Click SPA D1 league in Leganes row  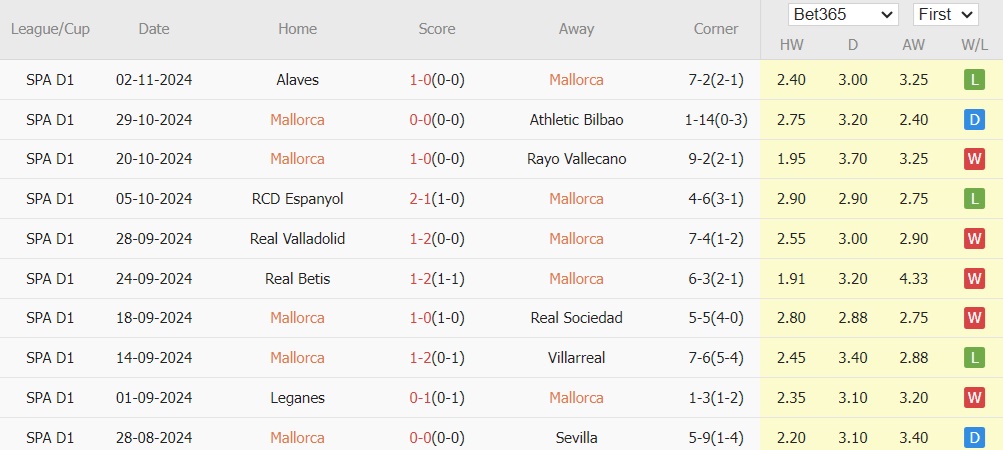click(x=50, y=398)
